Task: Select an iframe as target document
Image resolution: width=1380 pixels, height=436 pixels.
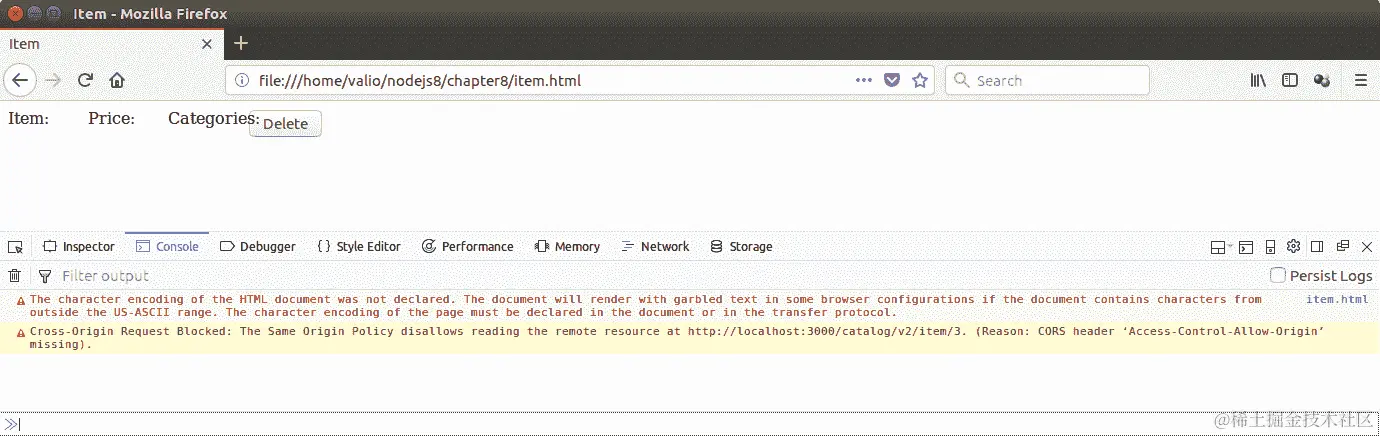Action: click(x=1221, y=247)
